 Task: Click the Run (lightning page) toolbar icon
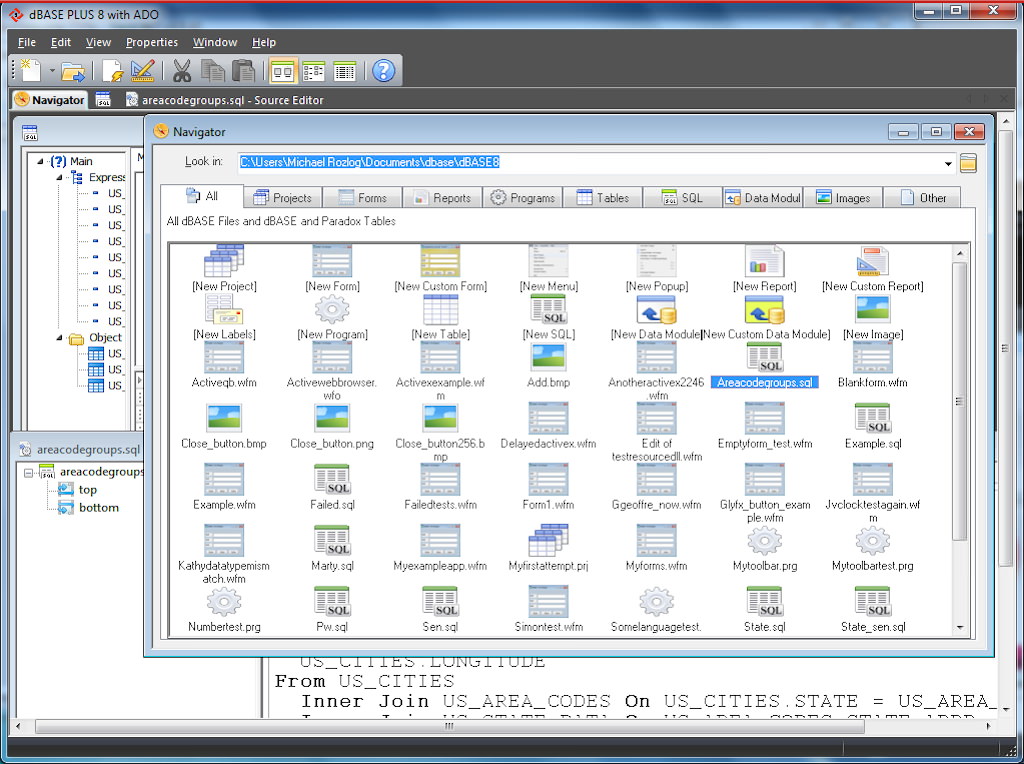(113, 71)
